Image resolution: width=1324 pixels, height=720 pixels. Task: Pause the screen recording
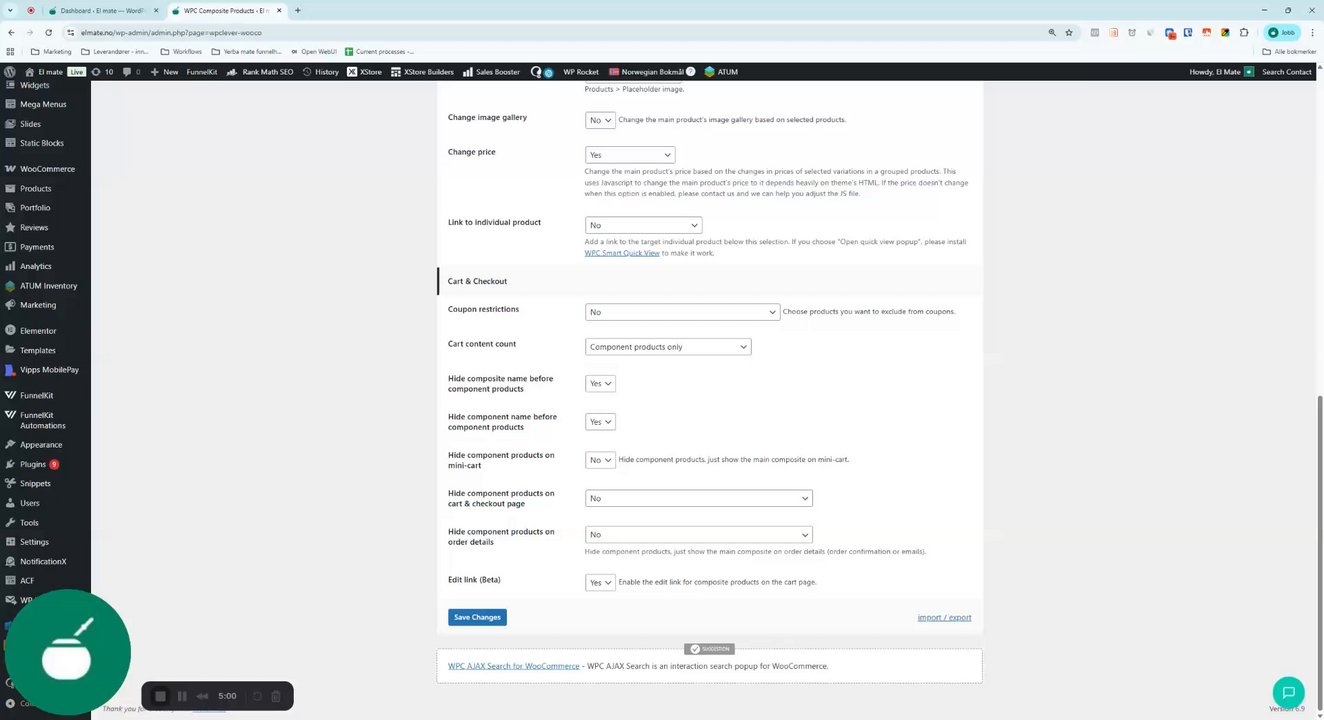[x=182, y=696]
